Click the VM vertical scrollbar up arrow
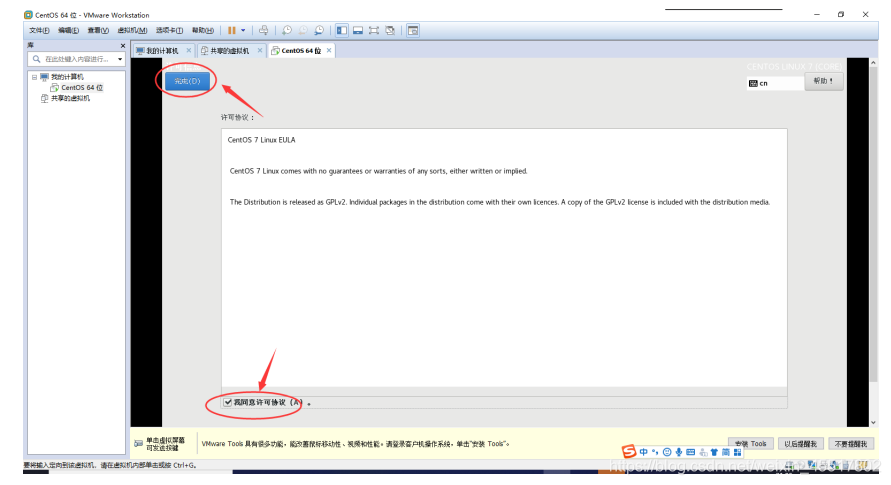 click(x=873, y=63)
